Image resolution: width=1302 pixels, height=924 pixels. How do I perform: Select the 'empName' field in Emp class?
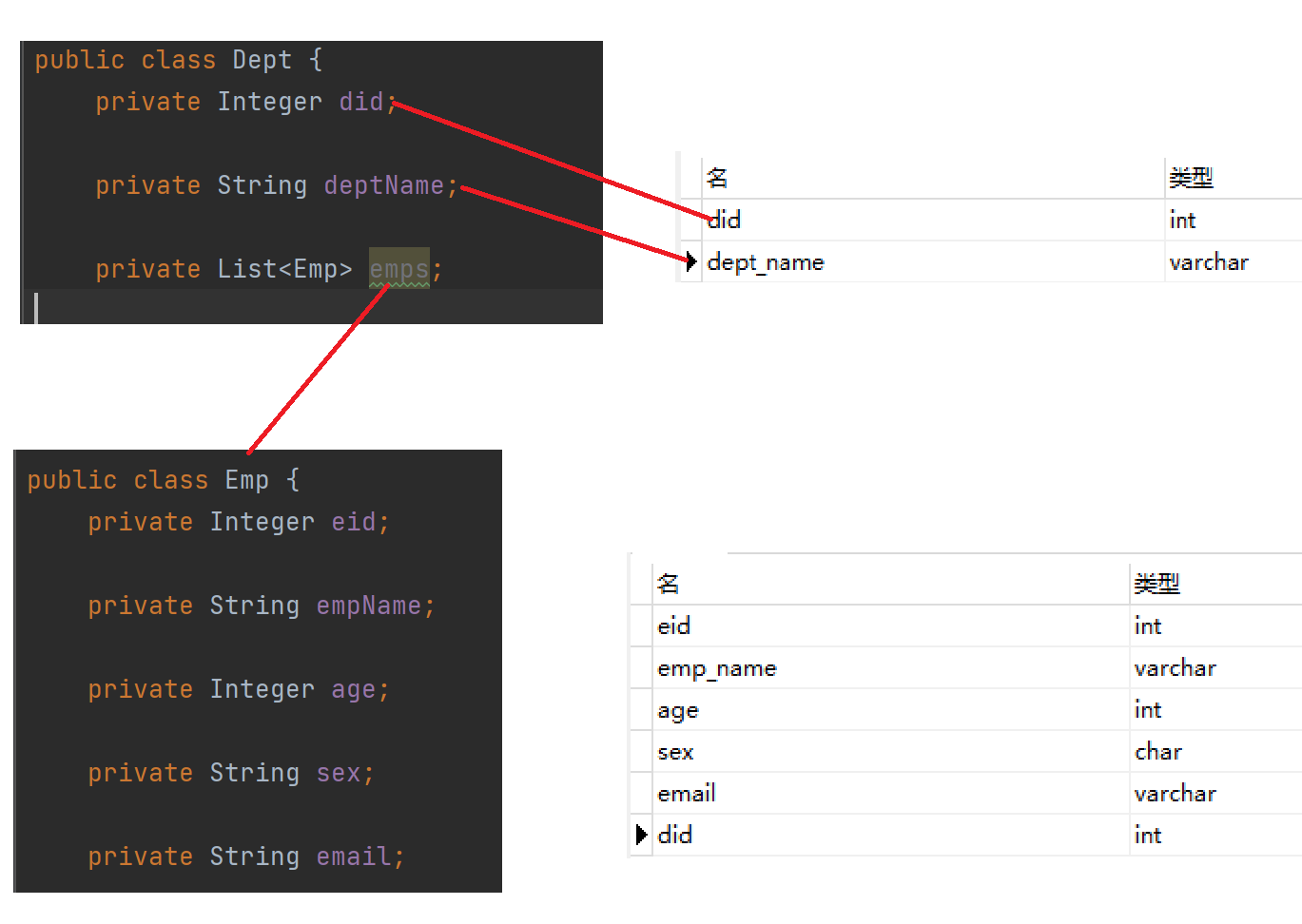[369, 606]
